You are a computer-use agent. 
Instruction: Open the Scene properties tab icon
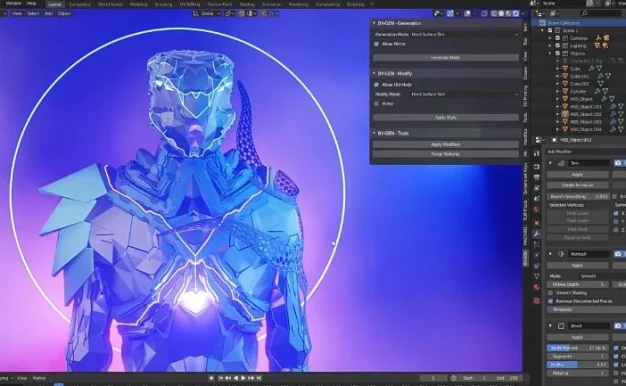(x=537, y=199)
